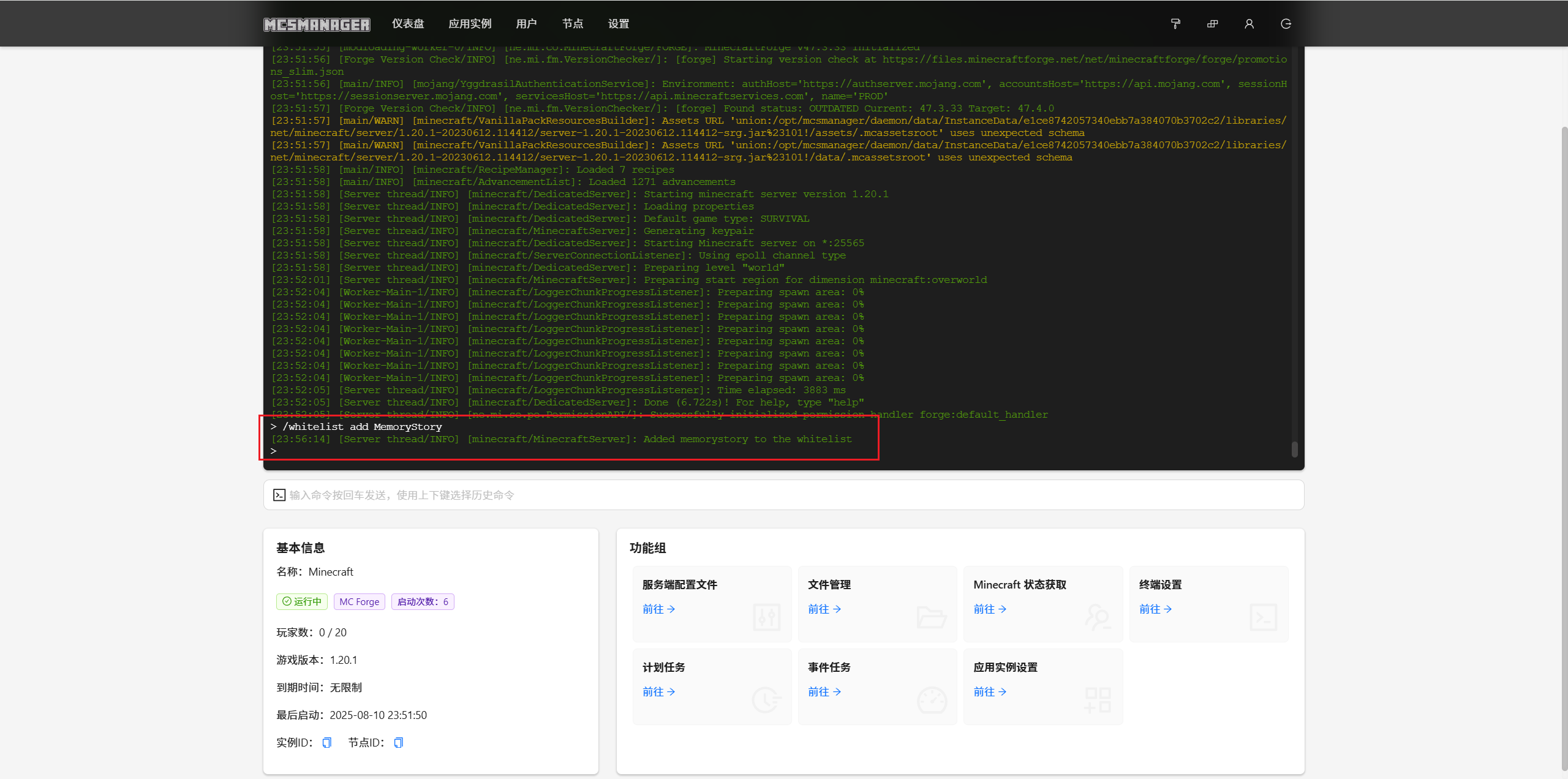Click the '/whitelist add MemoryStory' console line

(x=356, y=427)
